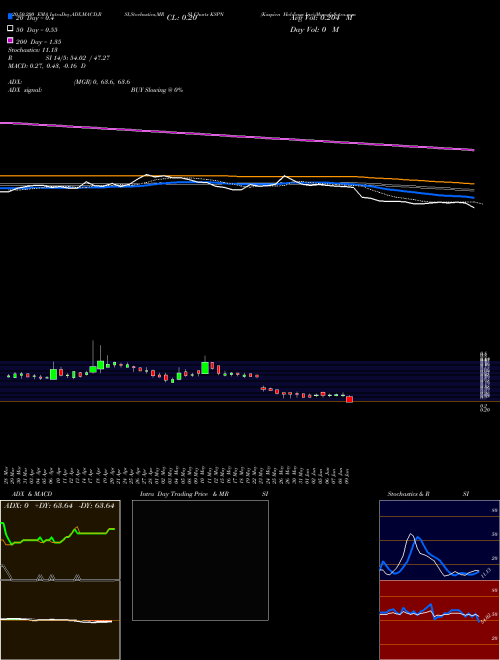Click the 'ADX: 0 +DY: 63.64 -DY: 63.64' readout
Image resolution: width=500 pixels, height=660 pixels.
59,505
